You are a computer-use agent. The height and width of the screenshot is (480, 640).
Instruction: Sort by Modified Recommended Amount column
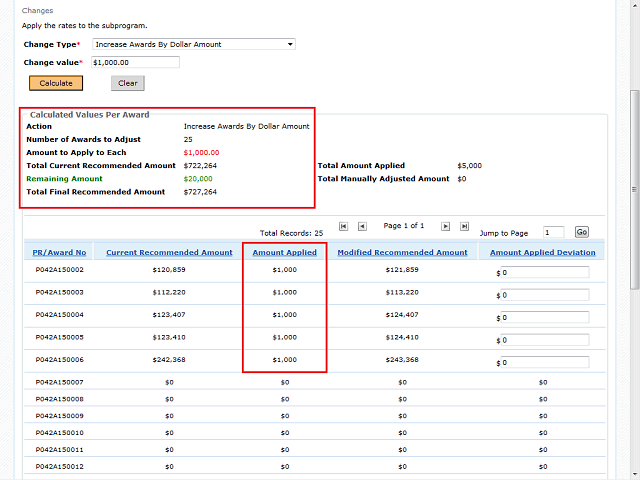click(402, 253)
